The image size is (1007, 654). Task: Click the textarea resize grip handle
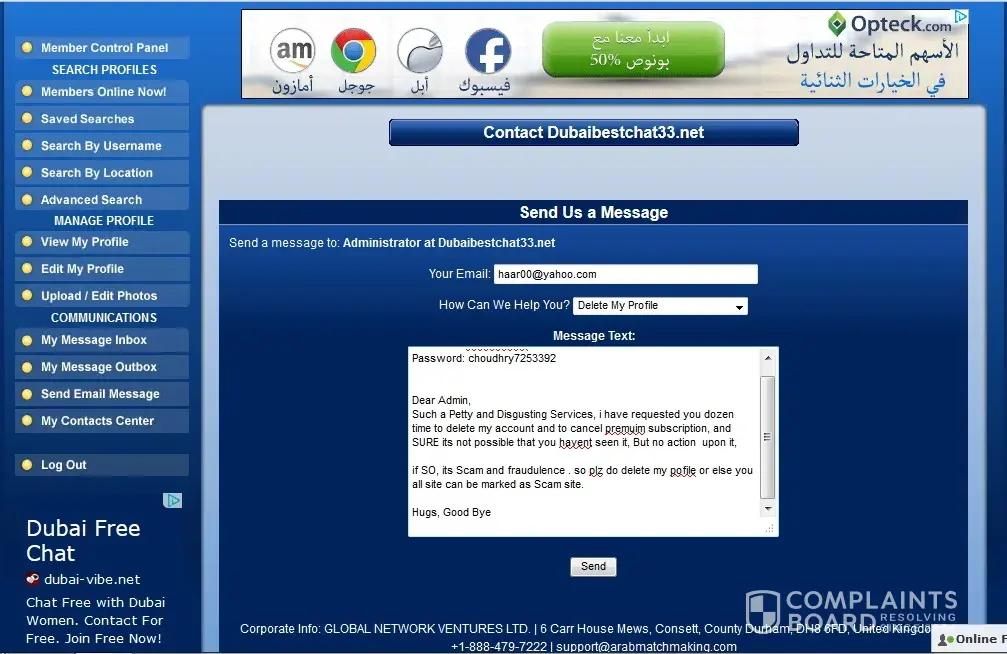769,529
